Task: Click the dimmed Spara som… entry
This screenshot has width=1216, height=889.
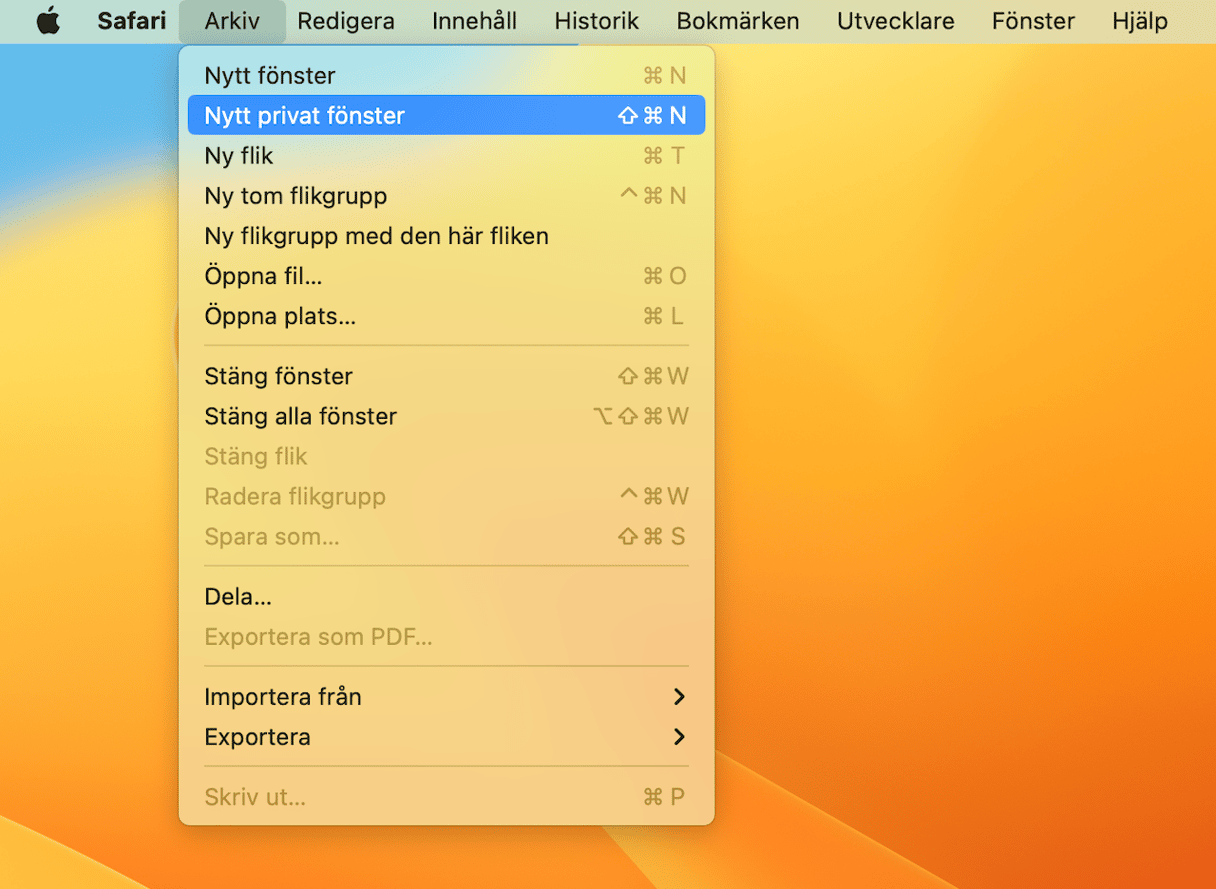Action: pyautogui.click(x=446, y=536)
